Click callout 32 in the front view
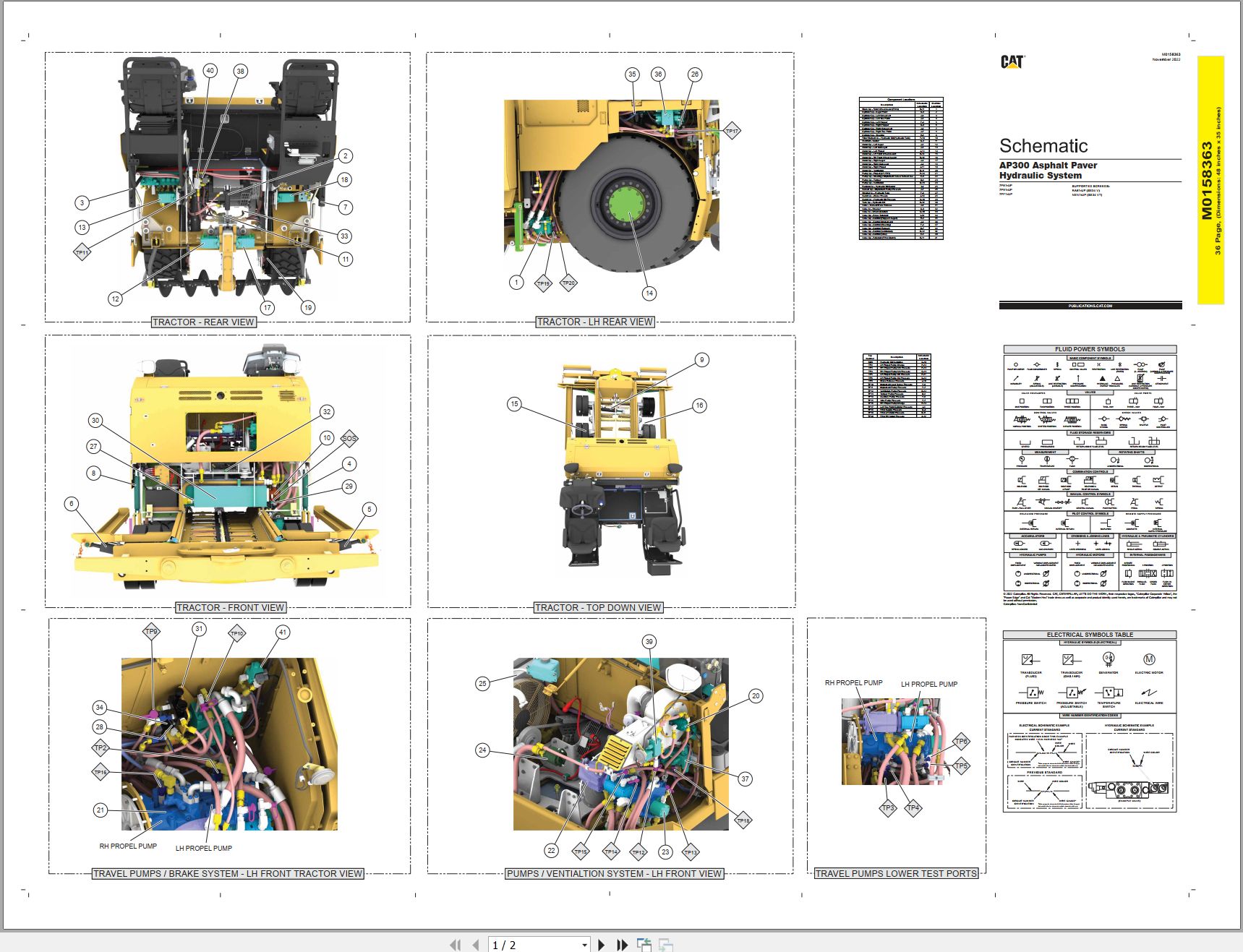Viewport: 1243px width, 952px height. (x=327, y=412)
